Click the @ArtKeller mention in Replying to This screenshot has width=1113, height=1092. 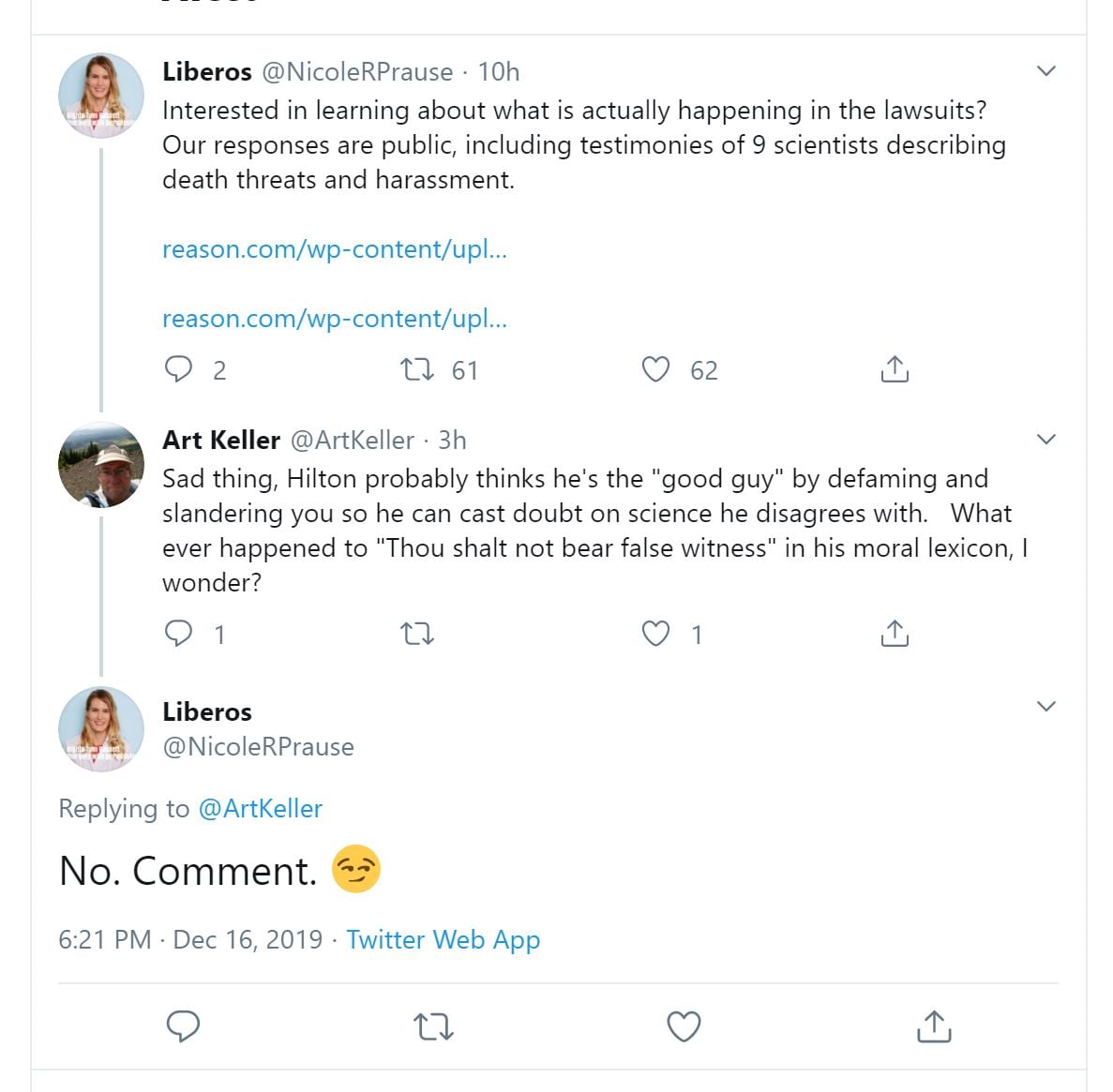click(261, 808)
